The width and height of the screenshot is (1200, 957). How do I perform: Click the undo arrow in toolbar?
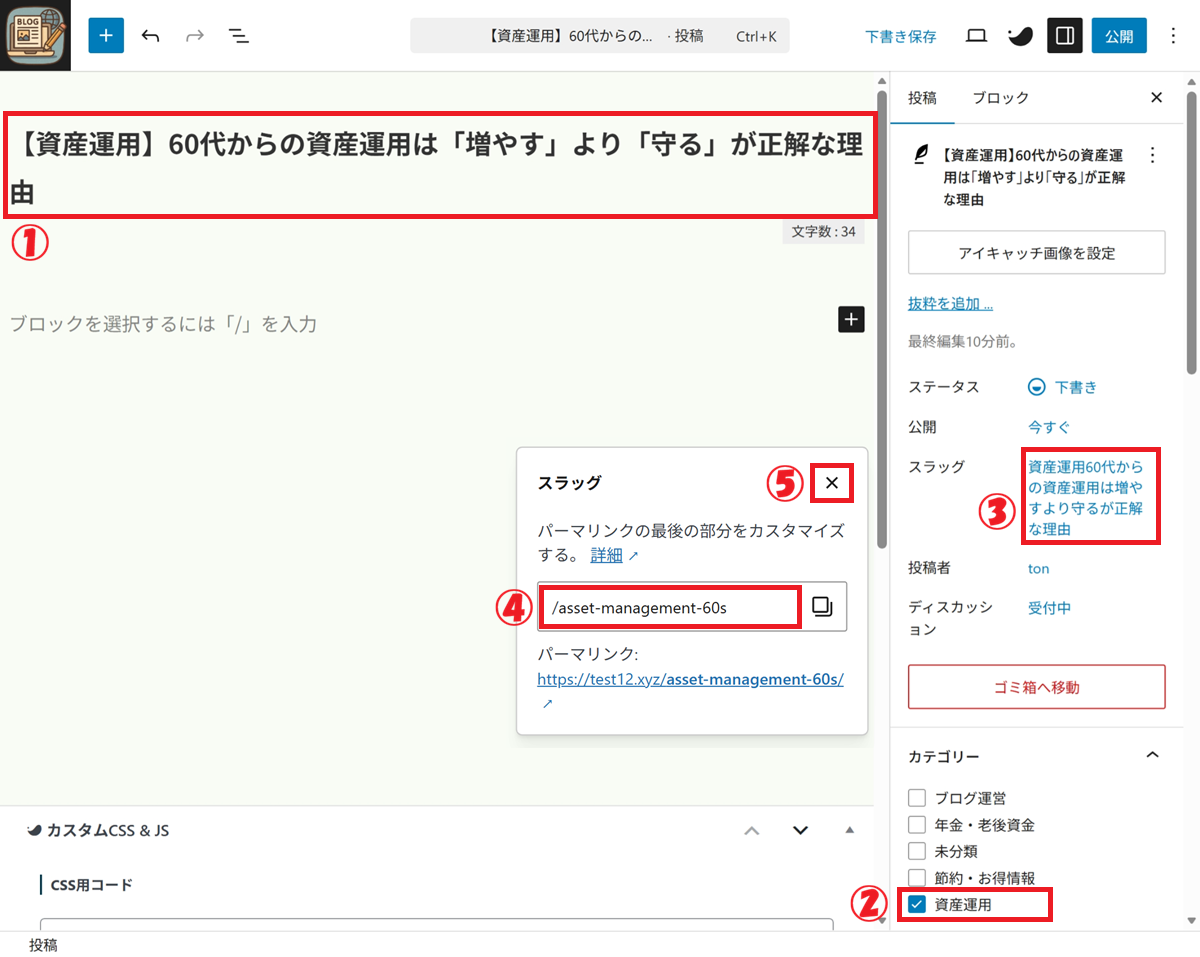click(x=151, y=36)
